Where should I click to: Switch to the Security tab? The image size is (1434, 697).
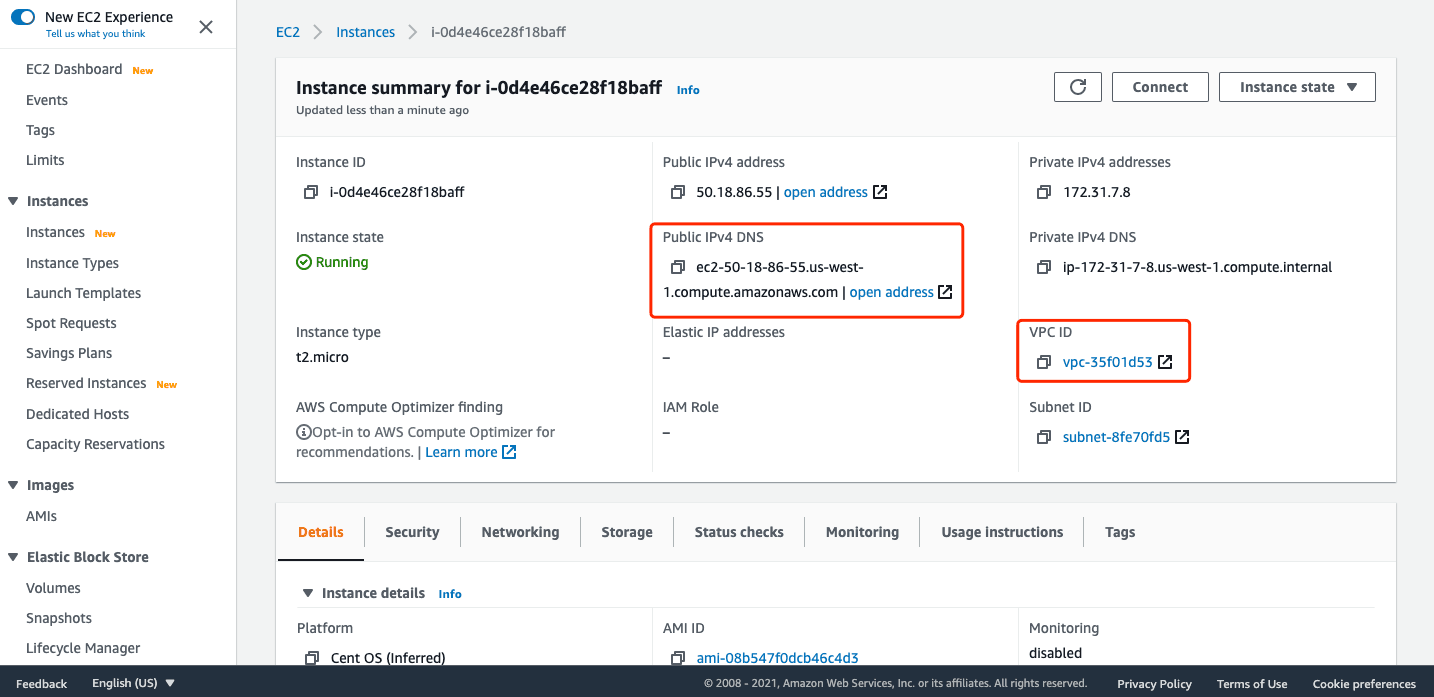click(x=412, y=532)
